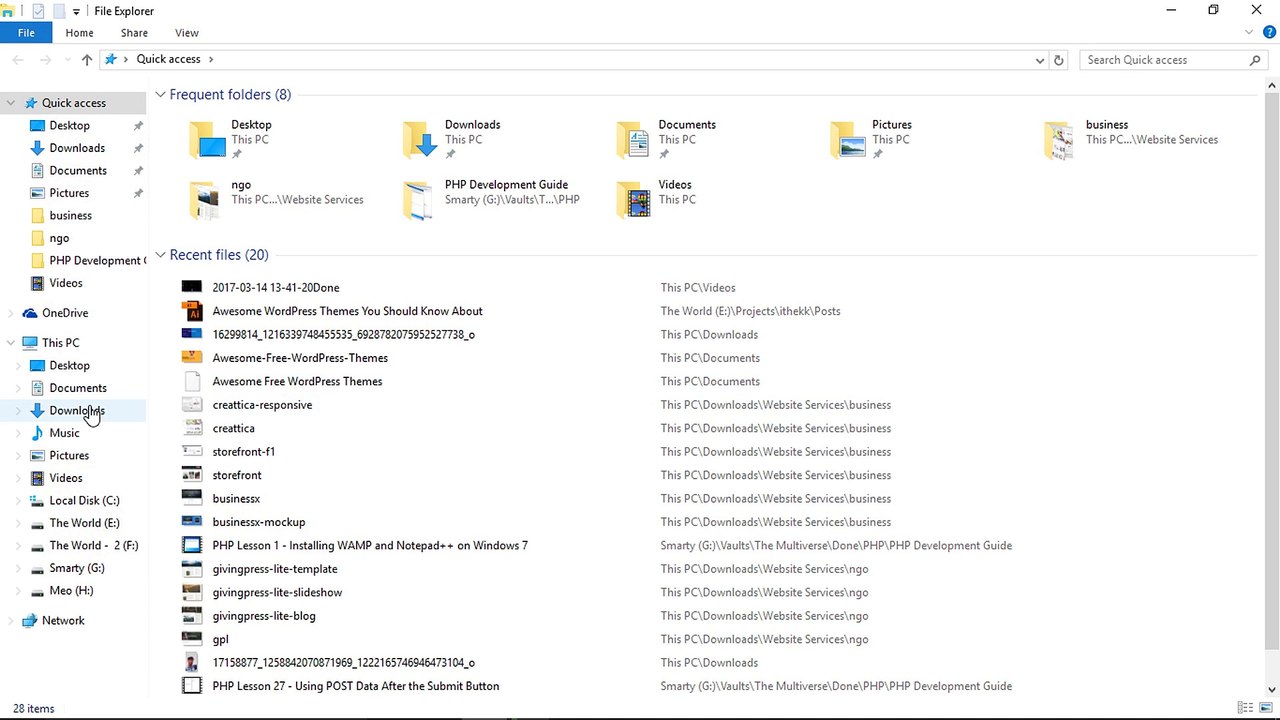Click the Local Disk (C:) drive icon
This screenshot has width=1280, height=720.
click(37, 501)
